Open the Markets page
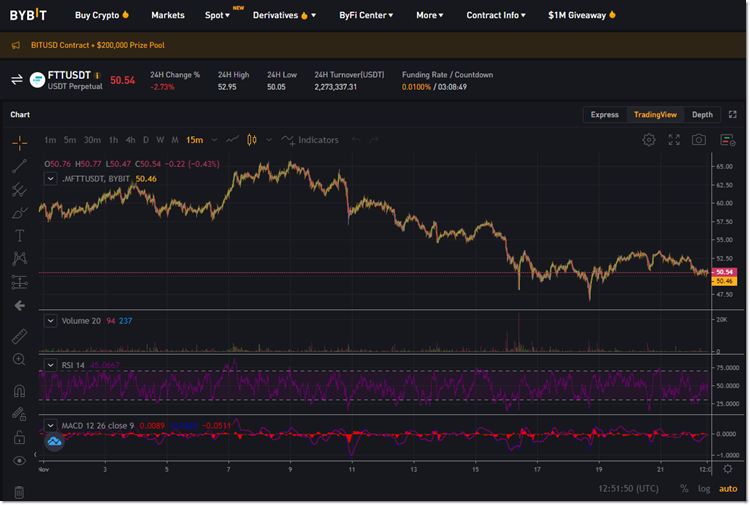 167,15
